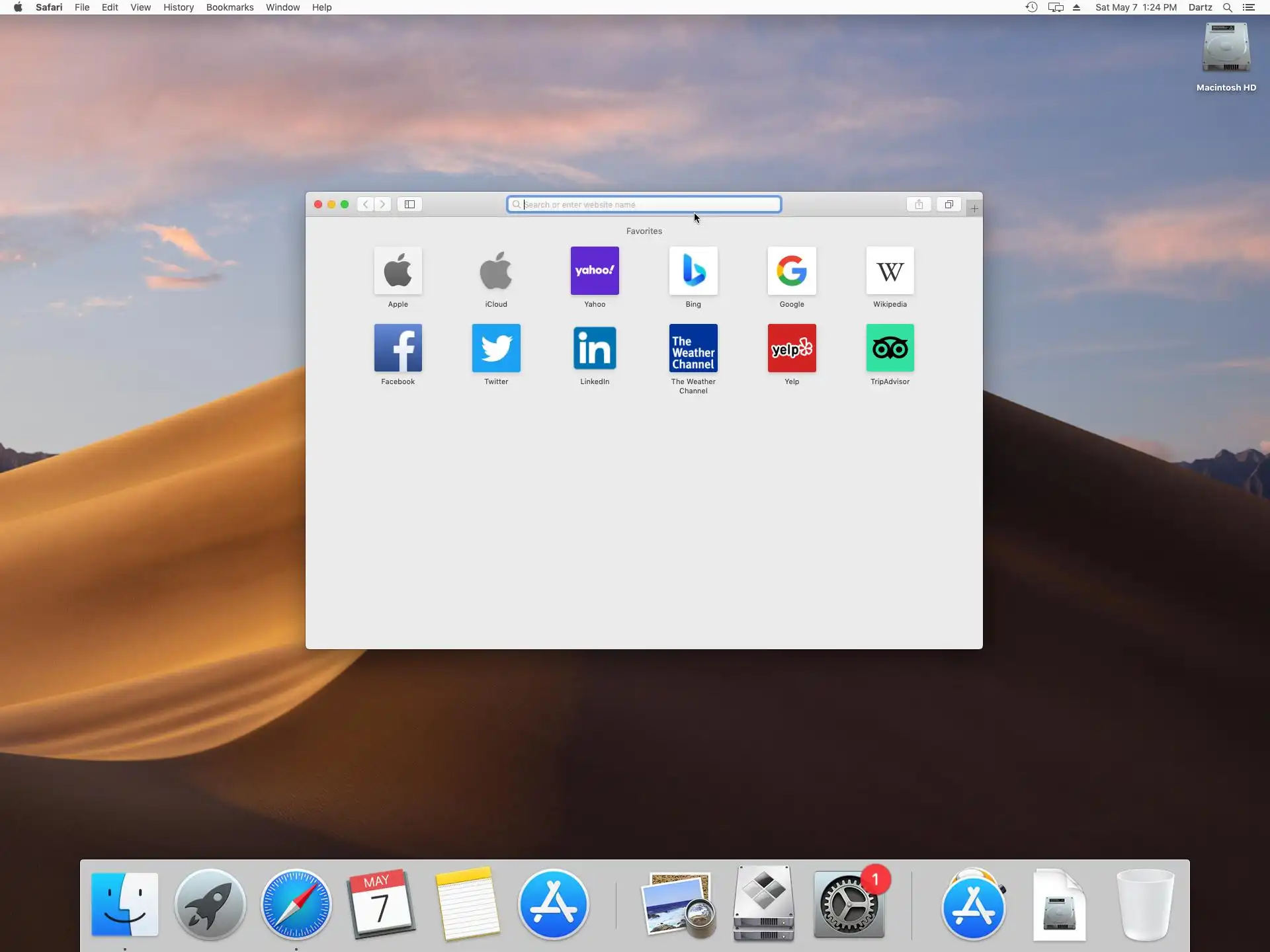Viewport: 1270px width, 952px height.
Task: Open a new tab with plus button
Action: 974,209
